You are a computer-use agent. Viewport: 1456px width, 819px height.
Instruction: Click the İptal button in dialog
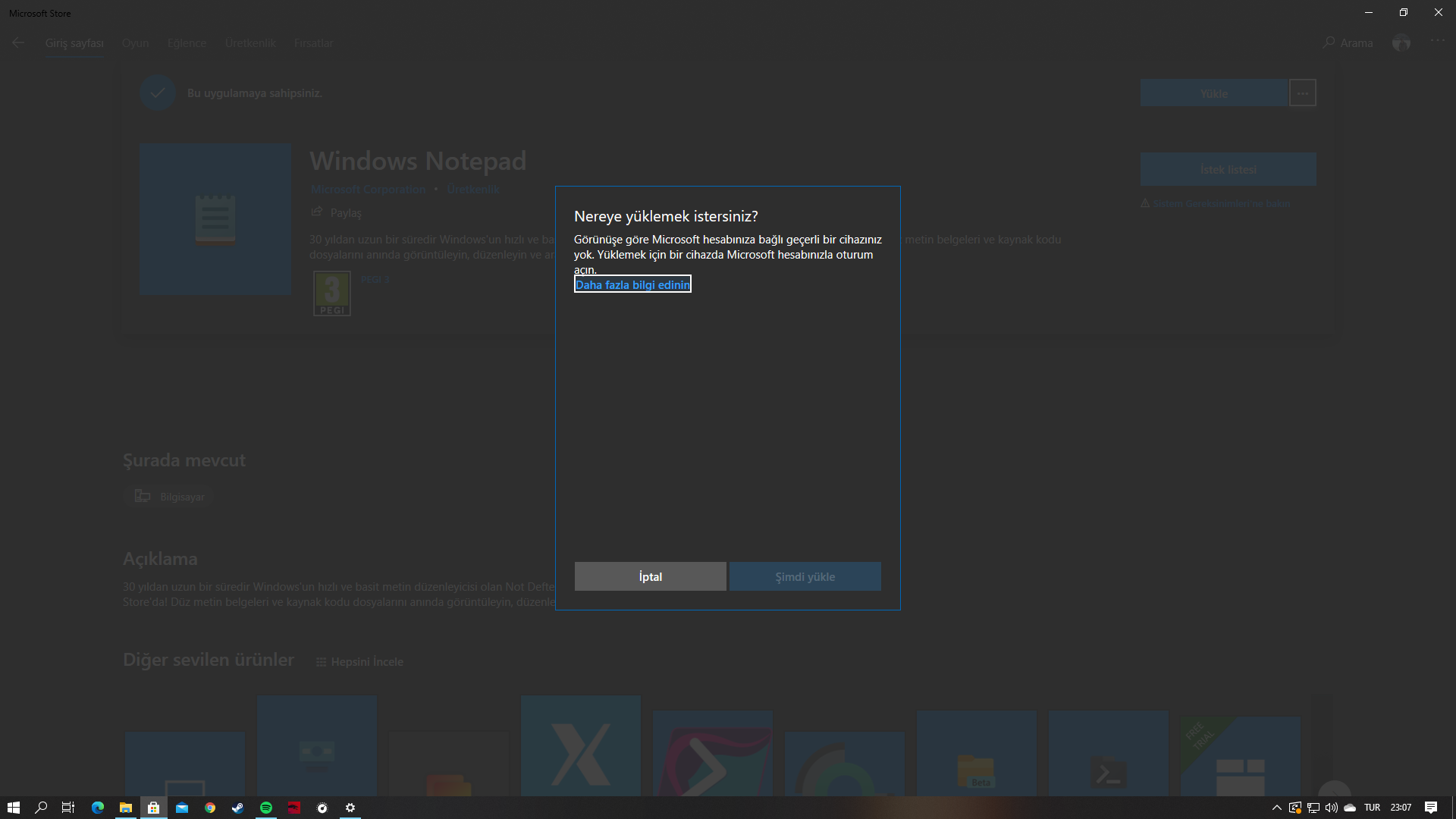(650, 576)
